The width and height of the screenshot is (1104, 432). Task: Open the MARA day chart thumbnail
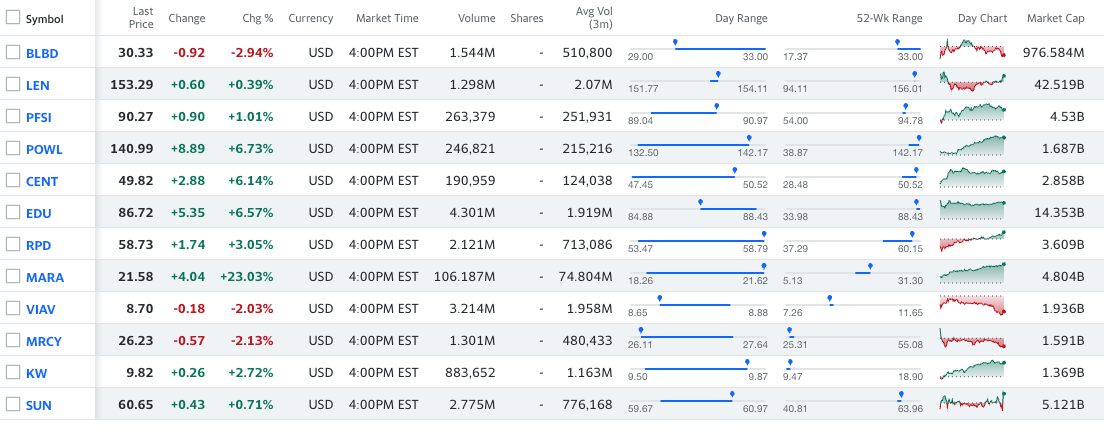click(973, 274)
